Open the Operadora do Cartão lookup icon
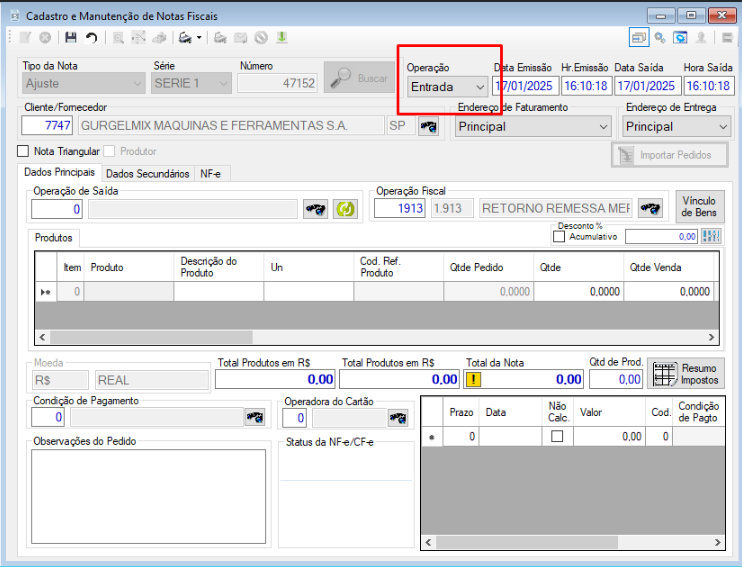Viewport: 742px width, 567px height. [x=398, y=418]
